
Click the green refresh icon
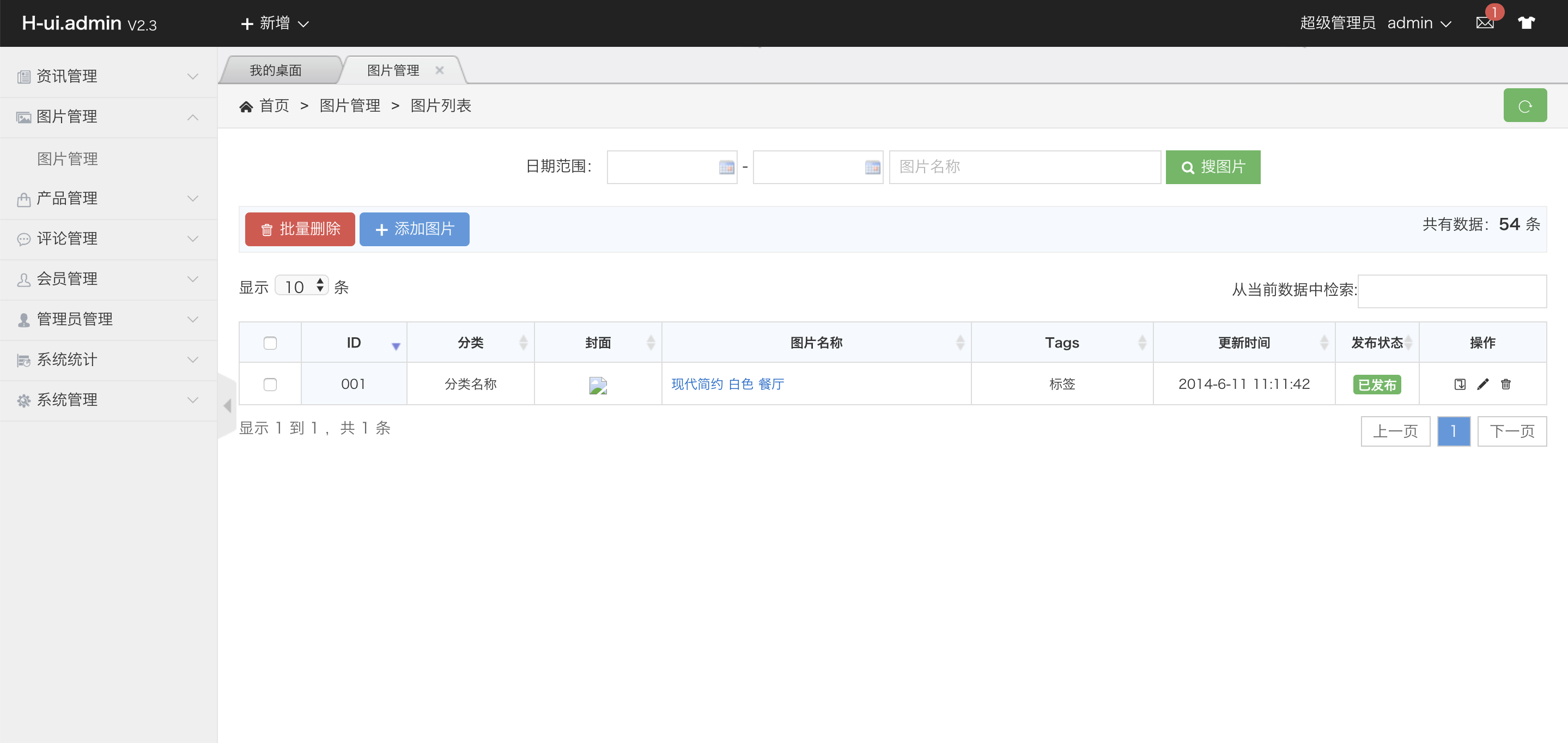click(1526, 105)
